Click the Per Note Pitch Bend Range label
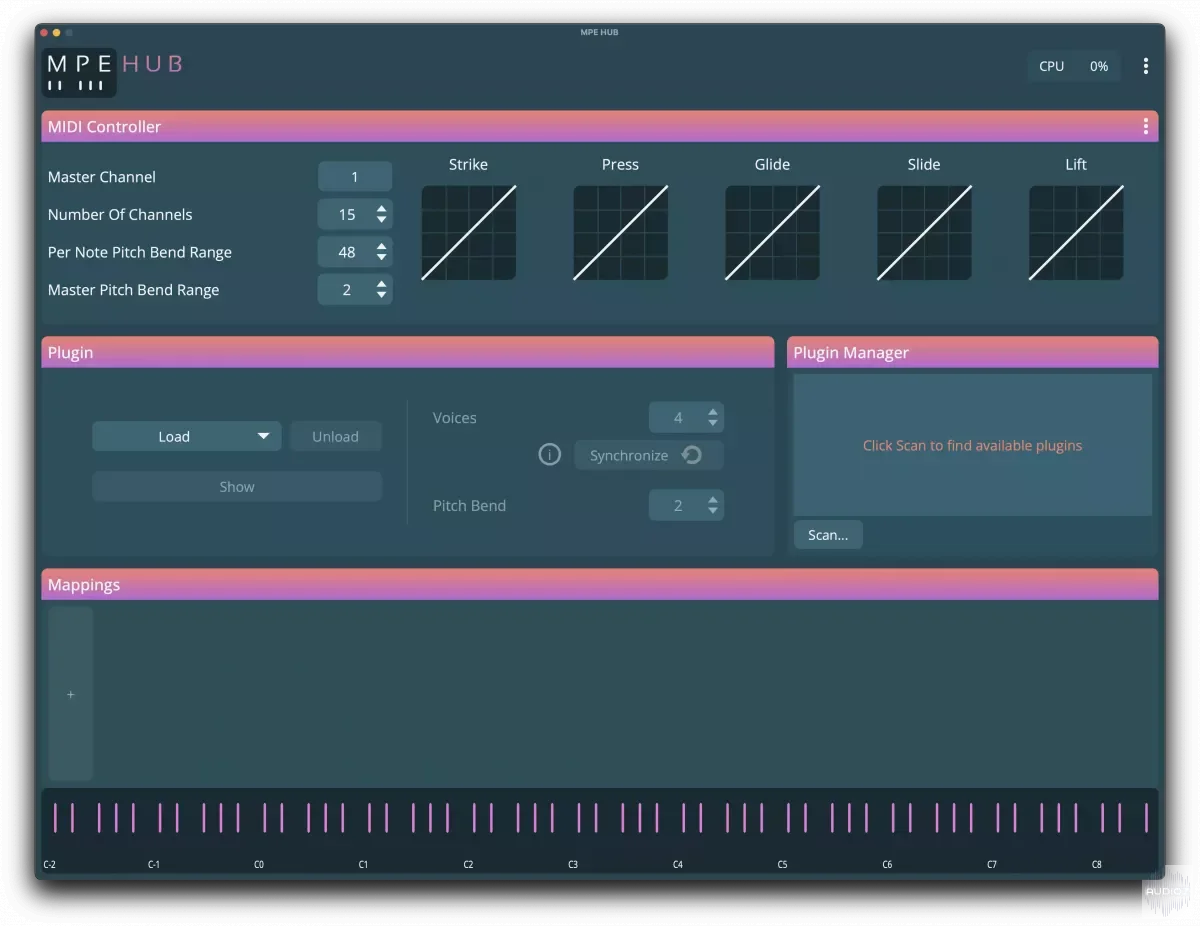This screenshot has height=926, width=1200. 140,253
